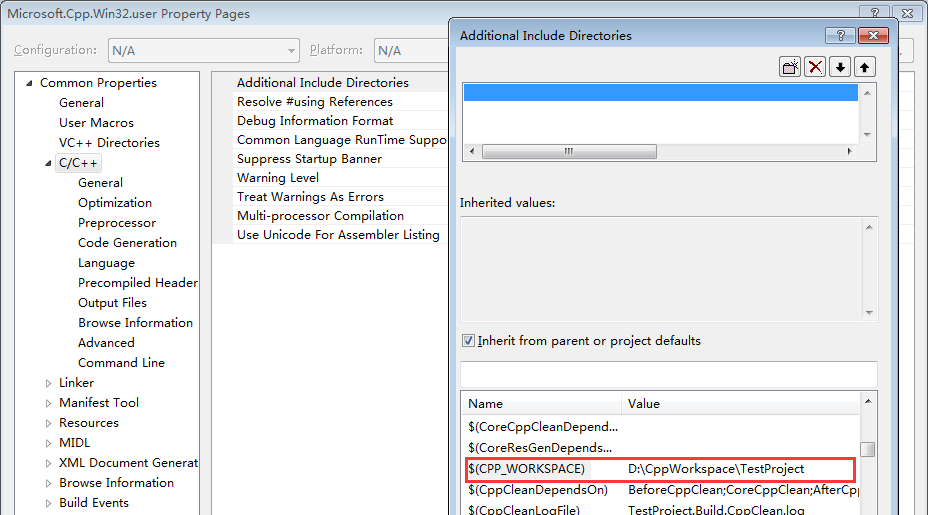Click the Delete line X icon

[x=815, y=67]
